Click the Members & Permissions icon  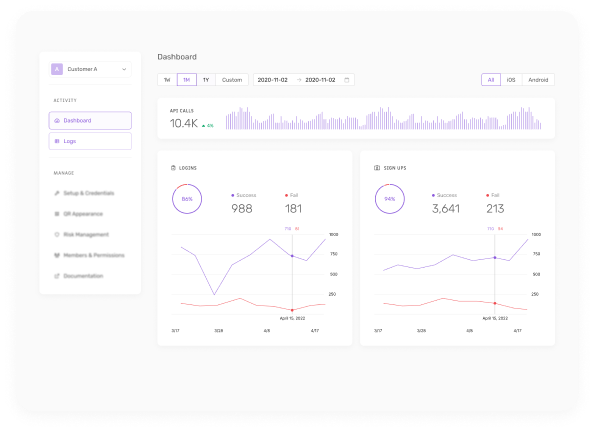[57, 255]
